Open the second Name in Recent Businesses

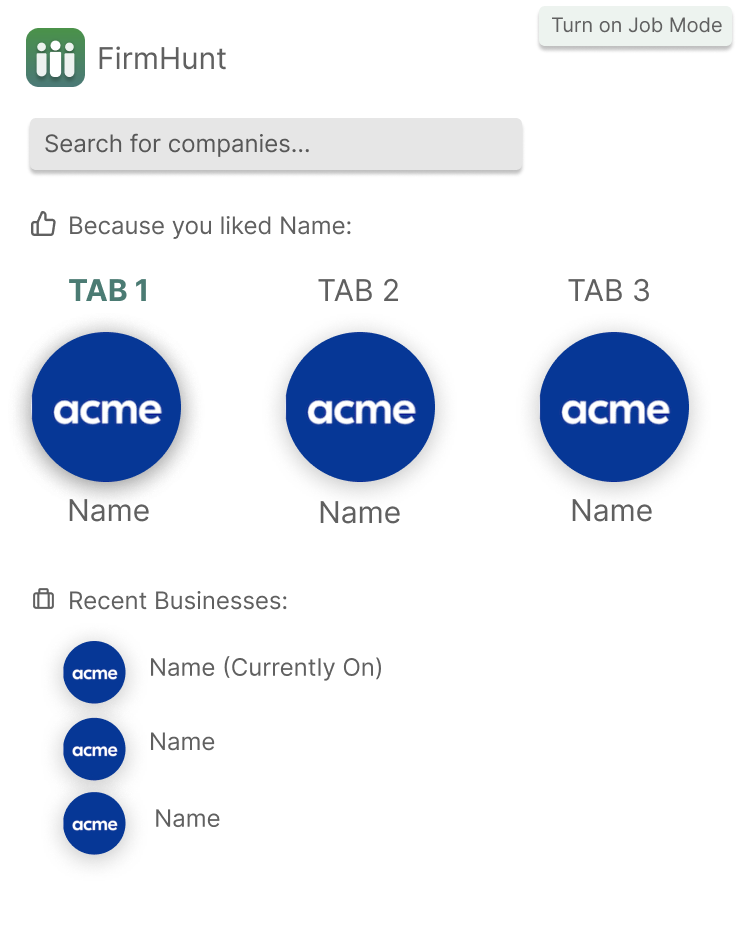[x=182, y=741]
